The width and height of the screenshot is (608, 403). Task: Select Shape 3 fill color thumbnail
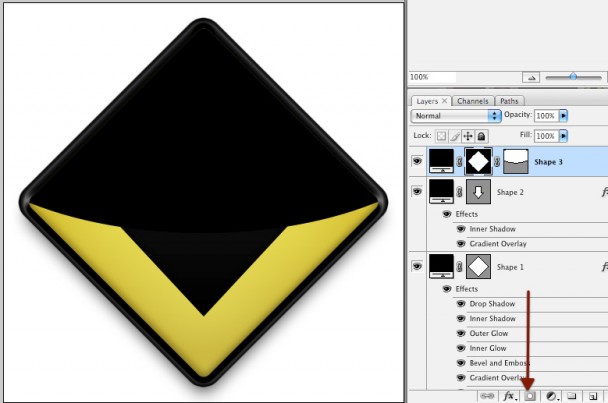[441, 161]
